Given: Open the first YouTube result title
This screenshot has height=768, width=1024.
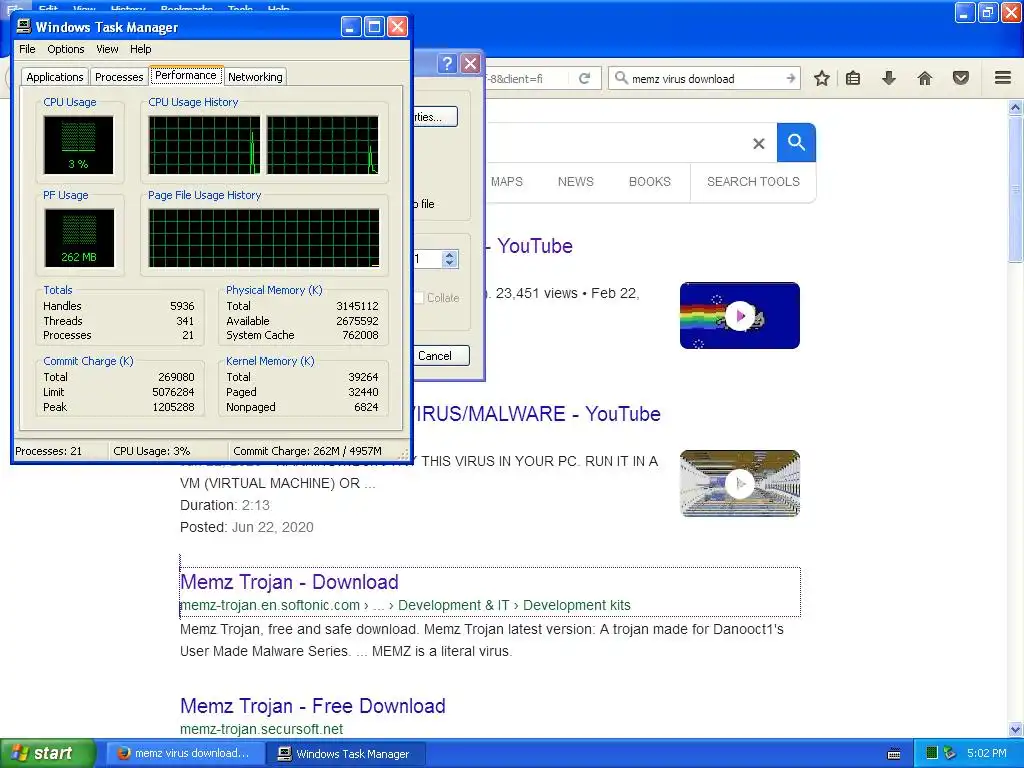Looking at the screenshot, I should [530, 246].
